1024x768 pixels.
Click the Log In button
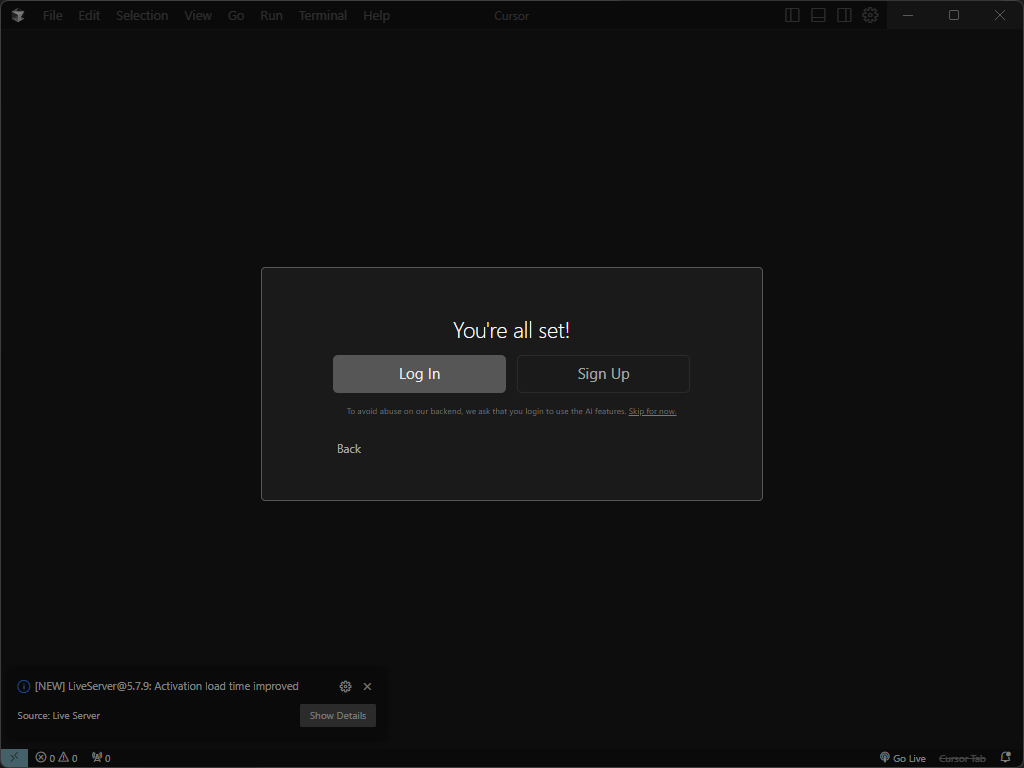tap(419, 374)
